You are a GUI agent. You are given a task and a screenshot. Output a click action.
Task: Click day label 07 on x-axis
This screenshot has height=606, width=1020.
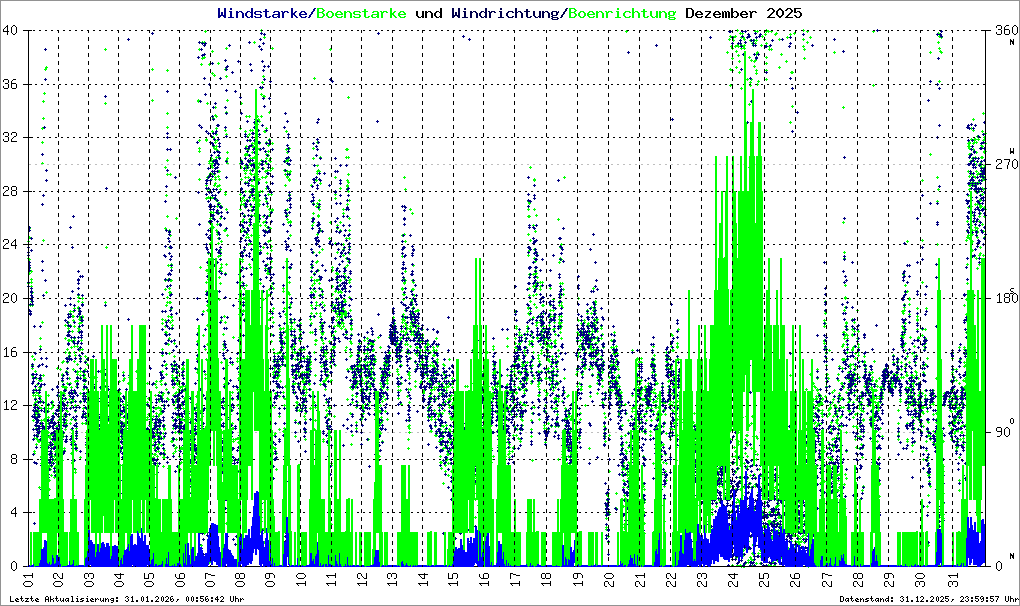click(210, 579)
